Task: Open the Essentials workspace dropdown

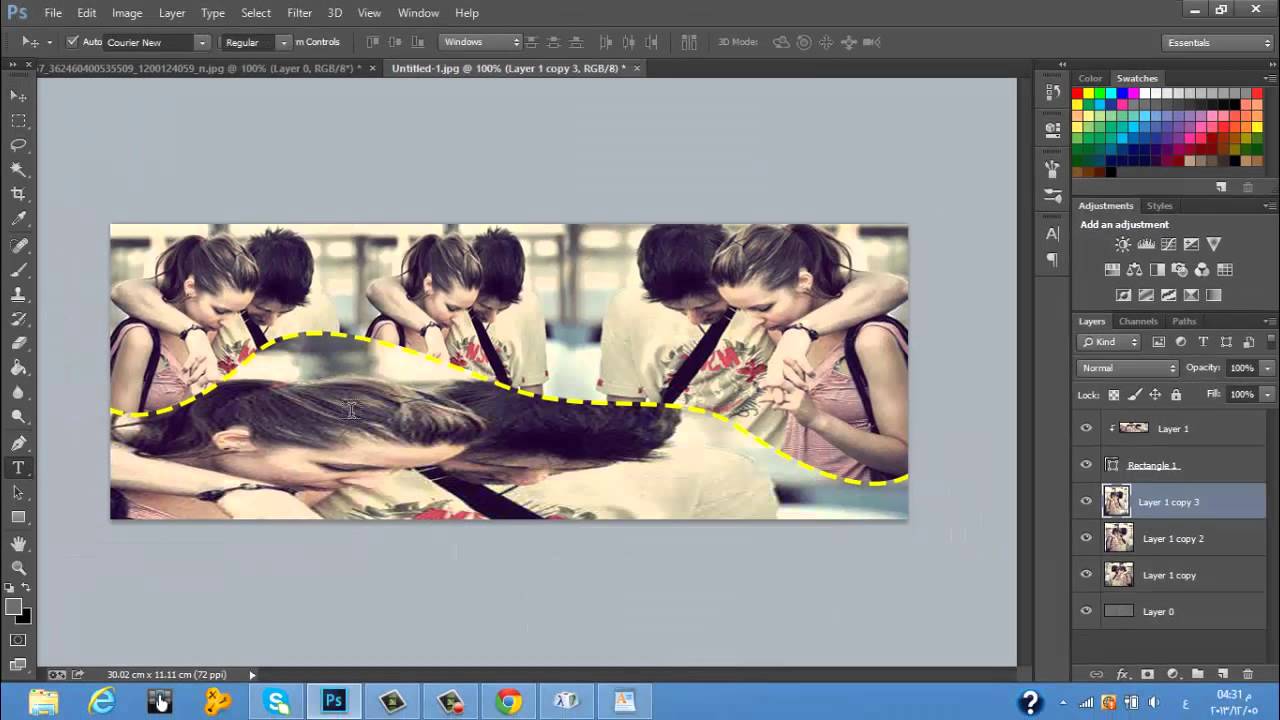Action: [x=1218, y=42]
